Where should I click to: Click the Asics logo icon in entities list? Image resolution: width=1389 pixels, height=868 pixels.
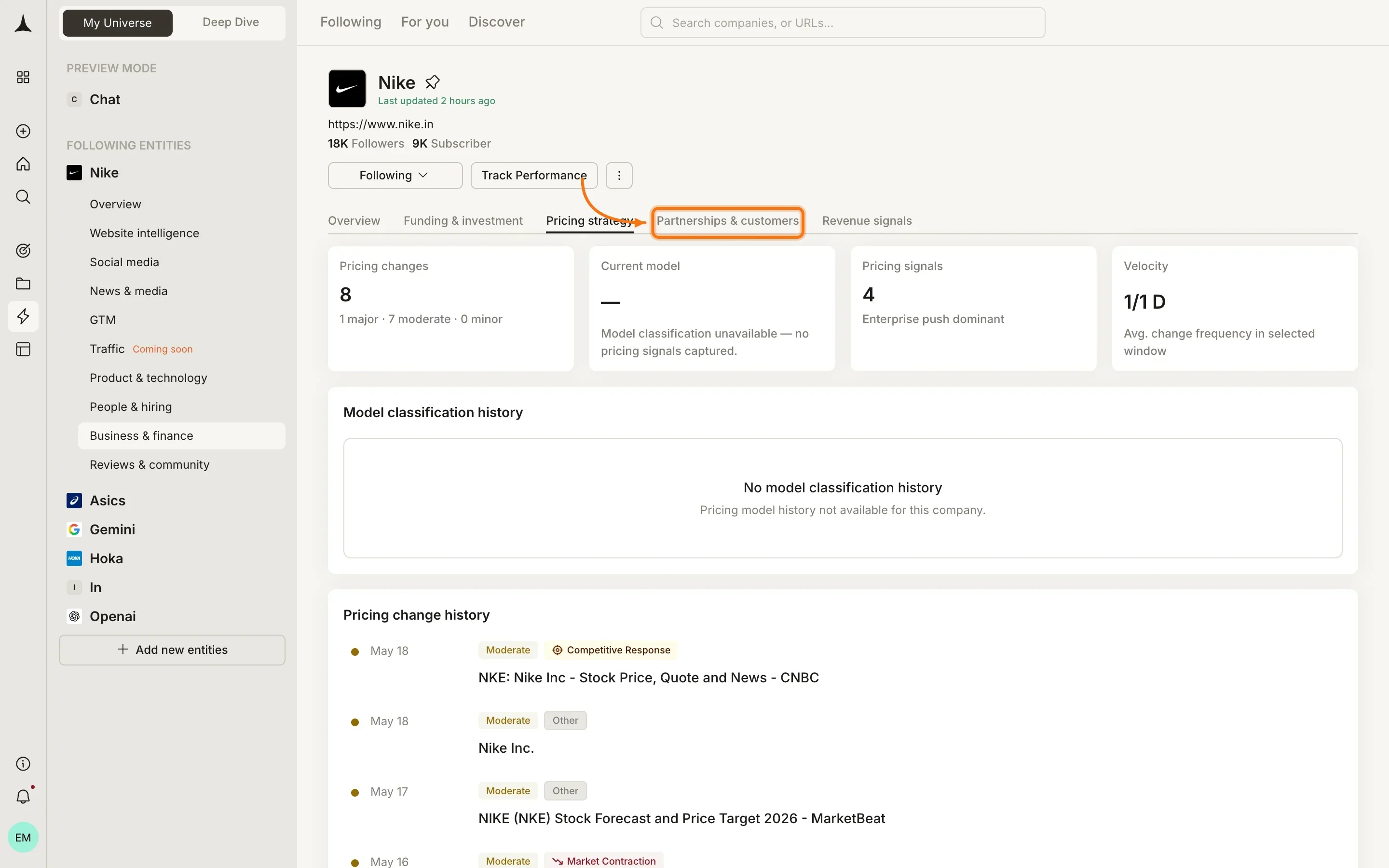tap(74, 501)
